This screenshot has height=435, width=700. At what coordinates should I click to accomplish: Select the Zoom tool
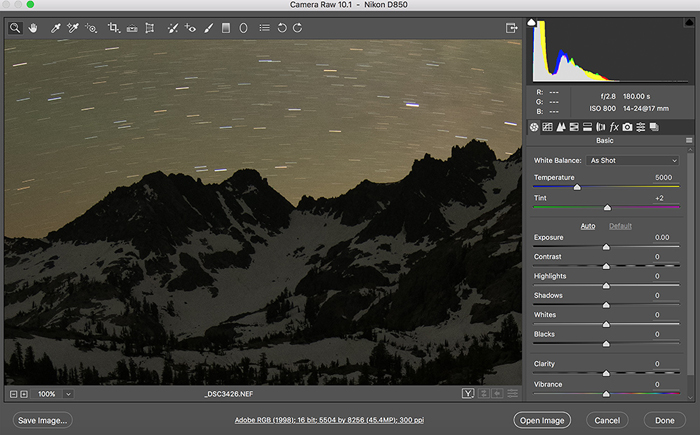(x=15, y=28)
